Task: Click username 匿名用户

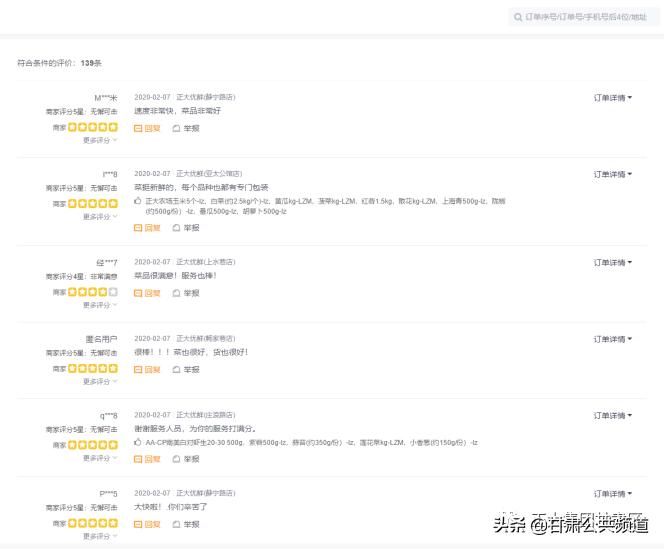Action: pos(101,339)
